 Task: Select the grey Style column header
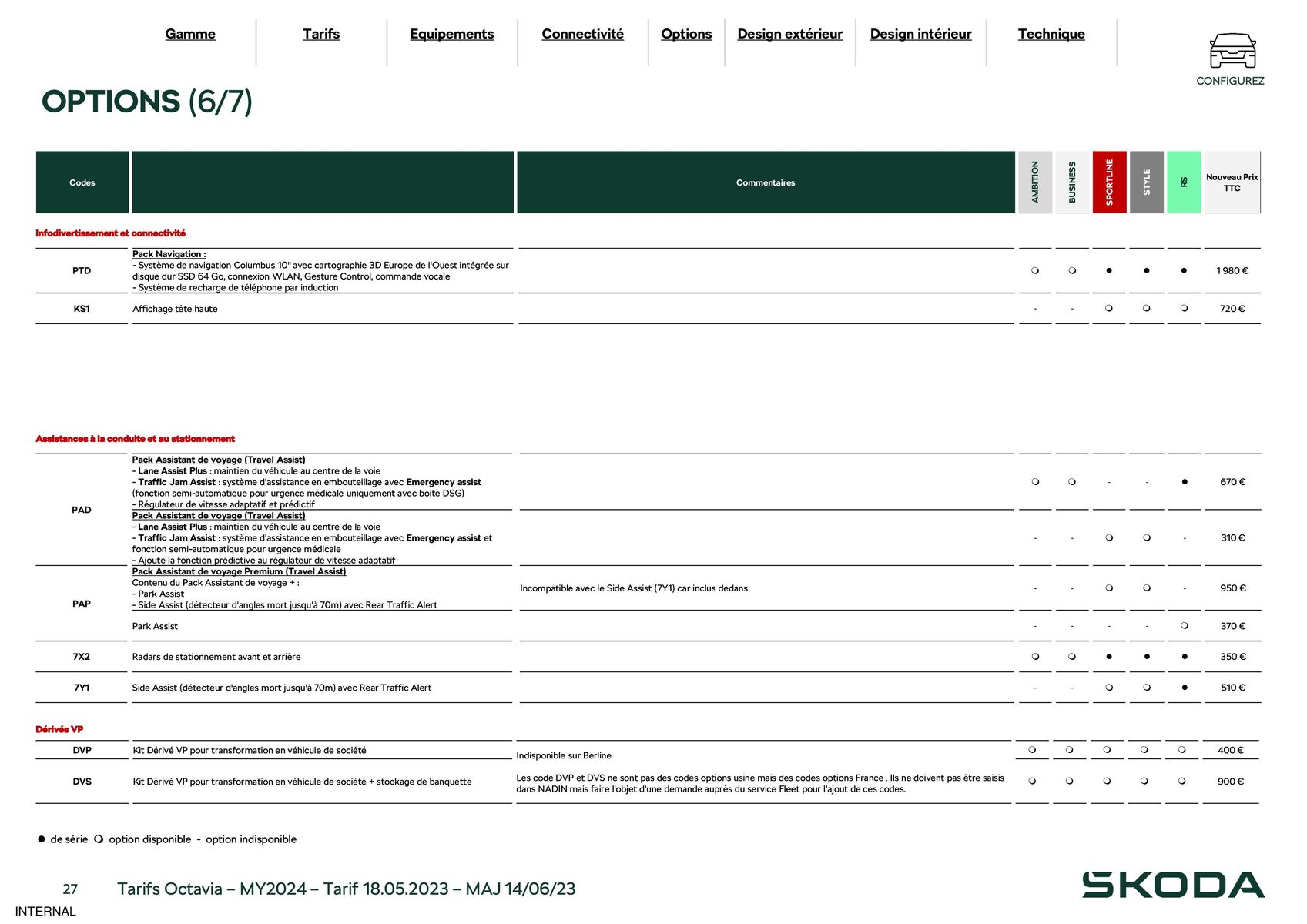tap(1147, 182)
